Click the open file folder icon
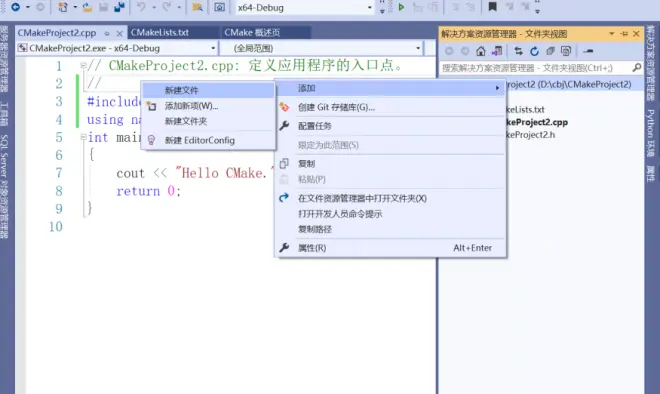The height and width of the screenshot is (394, 660). click(x=88, y=7)
